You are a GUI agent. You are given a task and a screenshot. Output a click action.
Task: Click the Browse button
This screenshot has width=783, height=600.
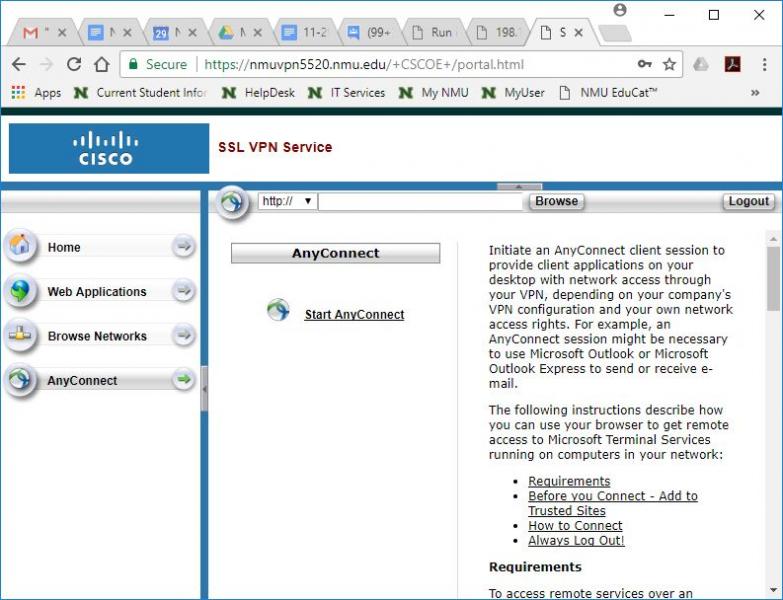[x=556, y=201]
